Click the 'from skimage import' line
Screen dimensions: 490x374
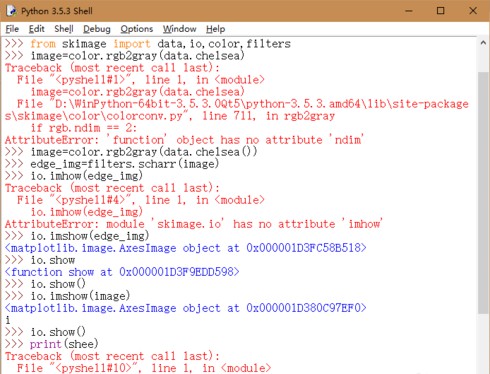pos(148,44)
